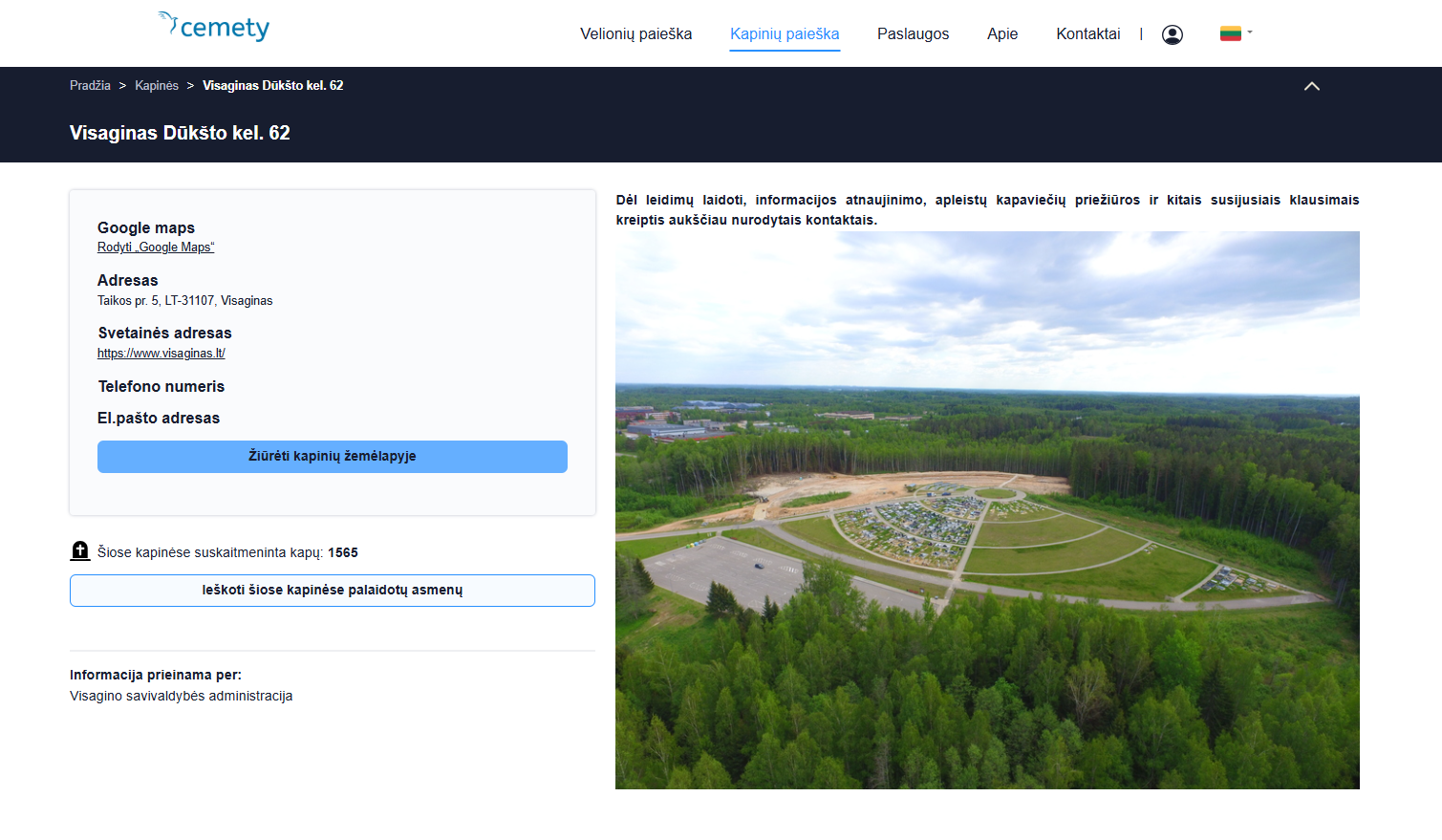The height and width of the screenshot is (840, 1442).
Task: Open the Kontaktai menu item
Action: [1087, 33]
